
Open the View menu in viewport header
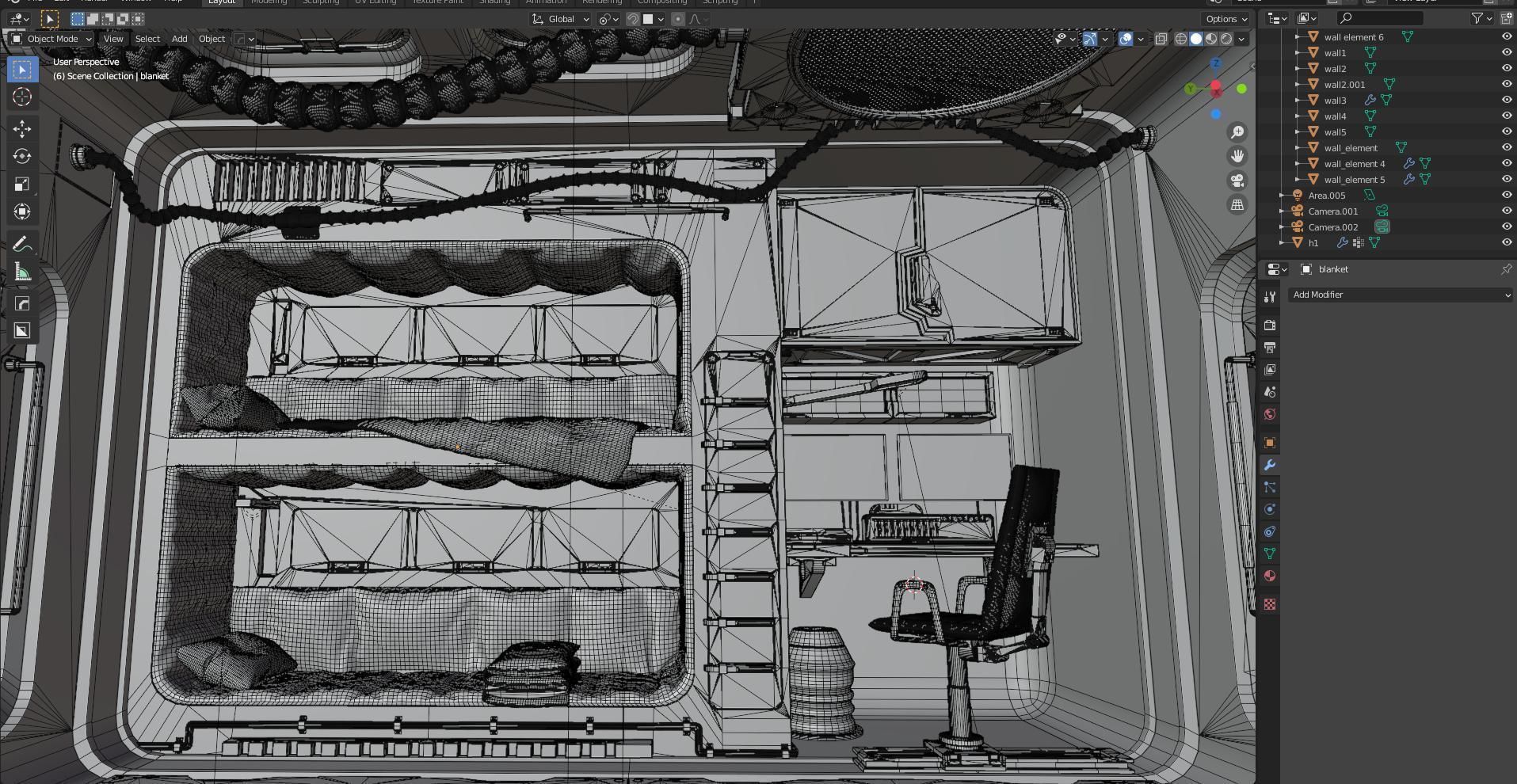(x=113, y=39)
